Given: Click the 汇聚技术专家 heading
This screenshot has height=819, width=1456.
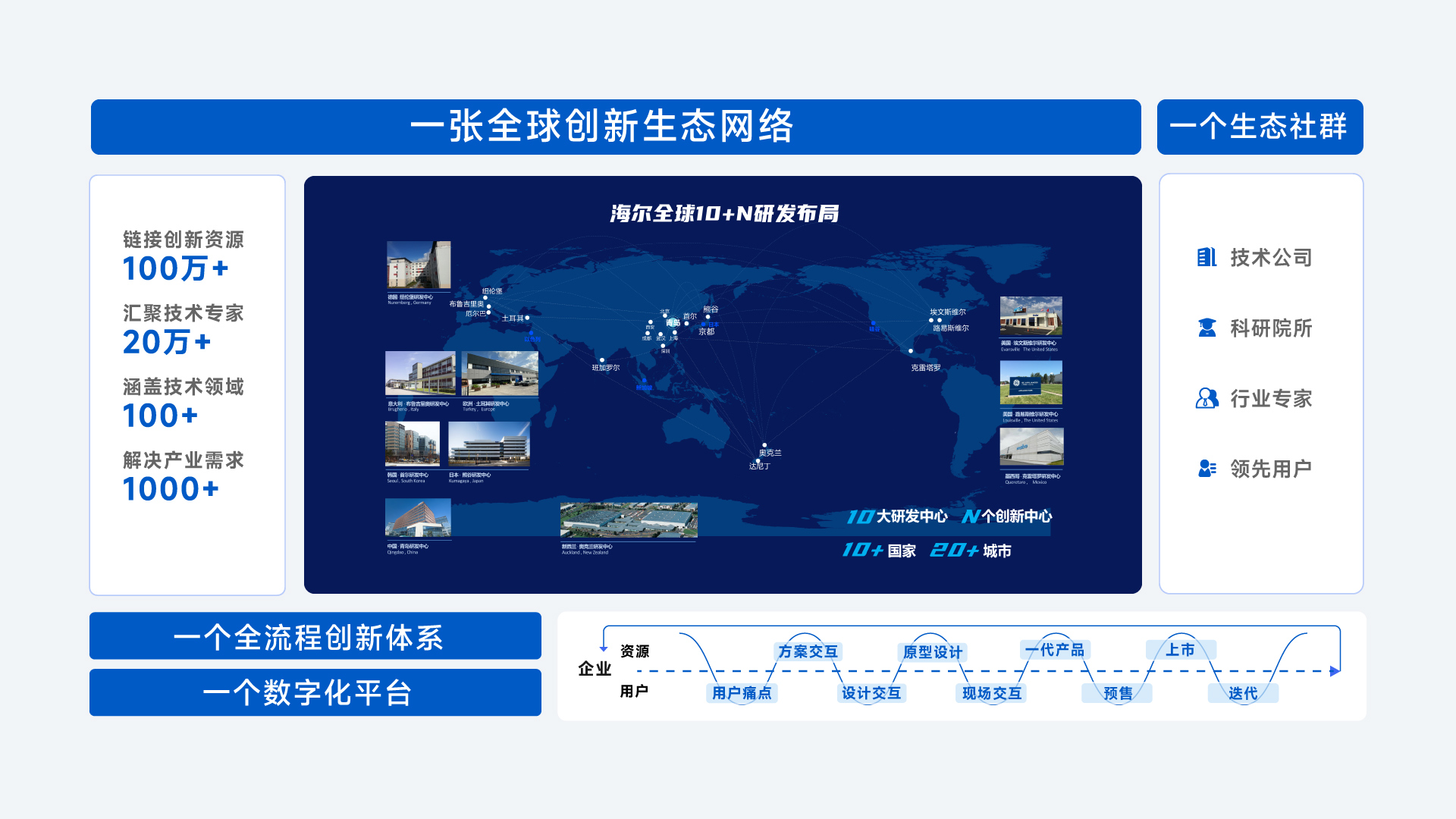Looking at the screenshot, I should tap(184, 313).
